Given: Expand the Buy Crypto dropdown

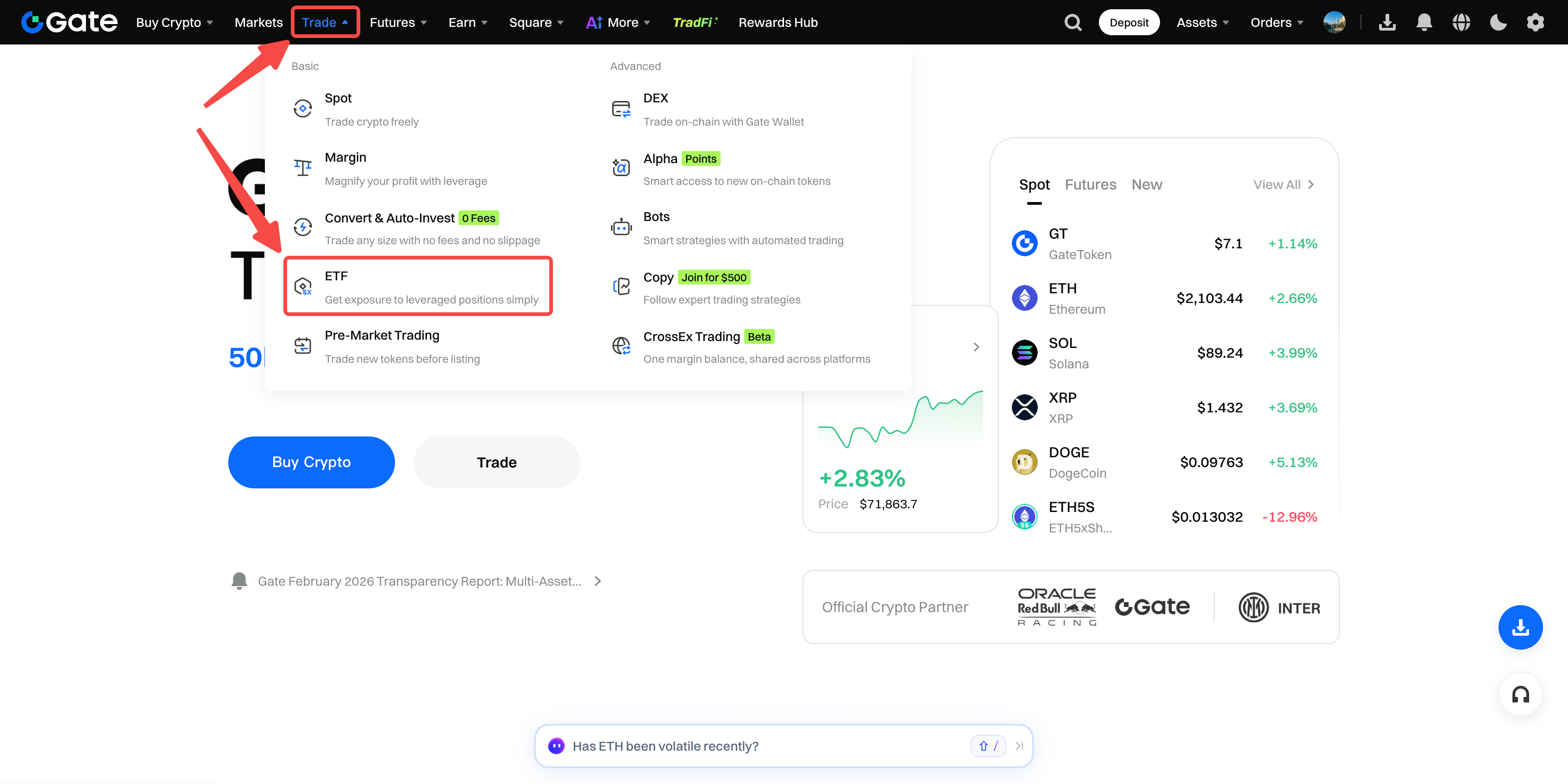Looking at the screenshot, I should [x=174, y=23].
